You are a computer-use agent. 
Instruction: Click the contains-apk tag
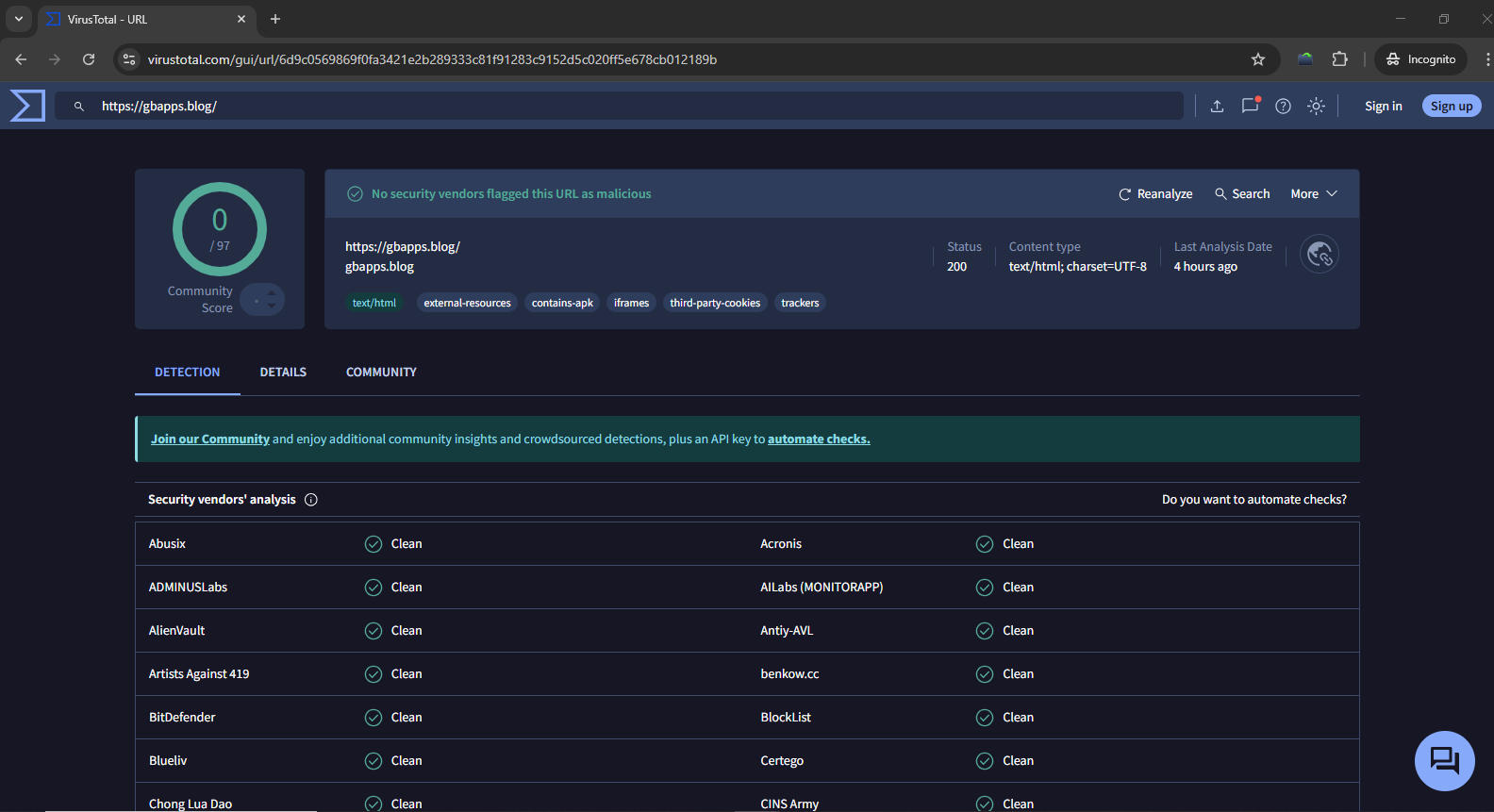562,303
